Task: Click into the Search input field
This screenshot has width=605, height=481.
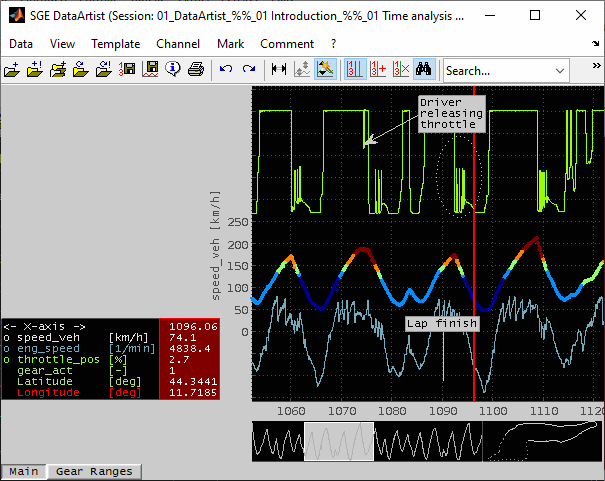Action: point(498,71)
